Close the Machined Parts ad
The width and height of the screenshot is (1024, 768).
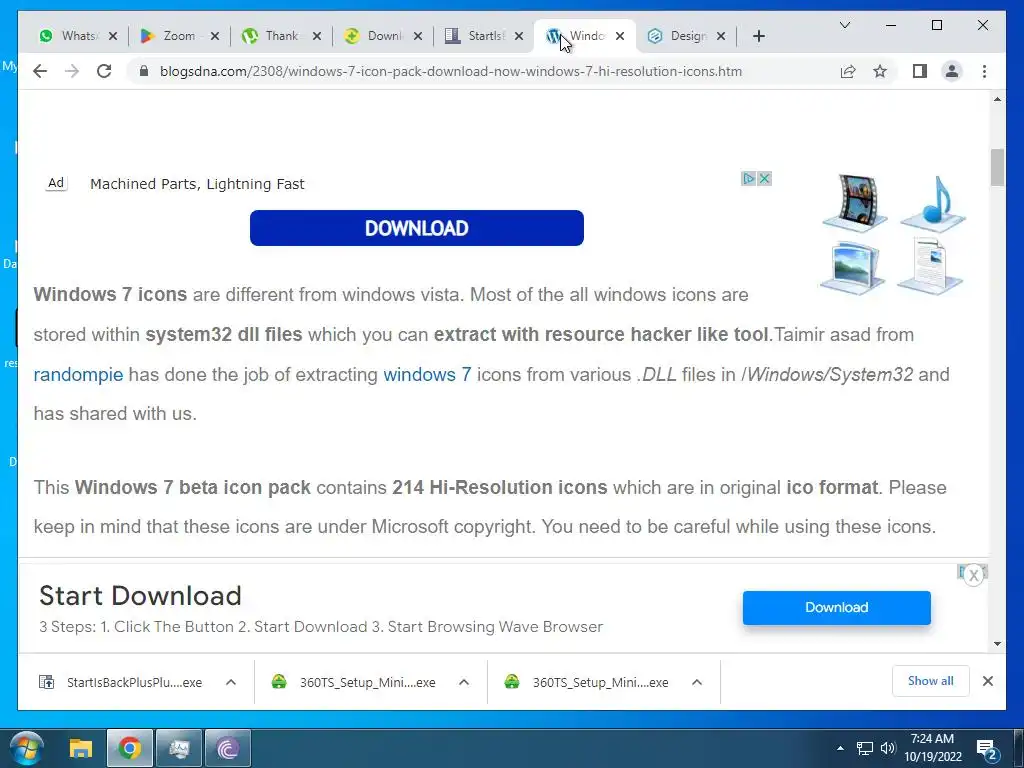764,178
